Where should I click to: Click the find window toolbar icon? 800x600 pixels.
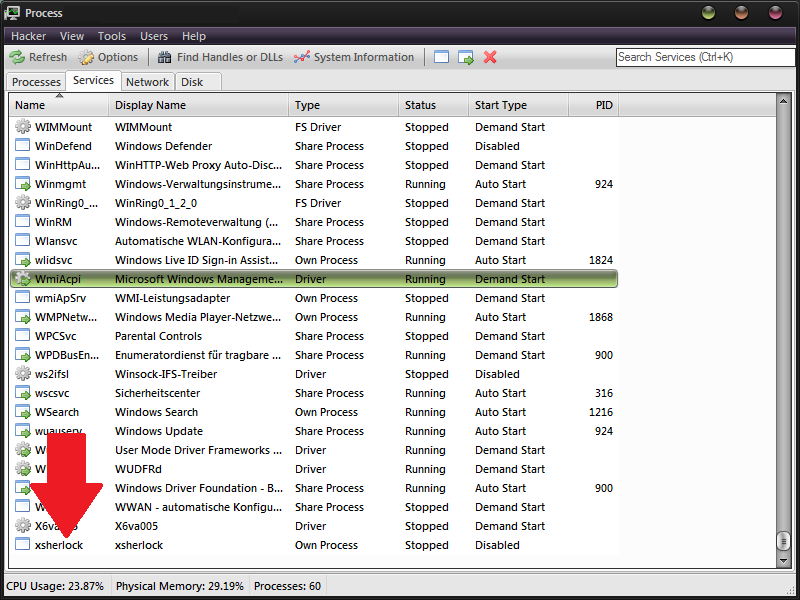pyautogui.click(x=441, y=57)
